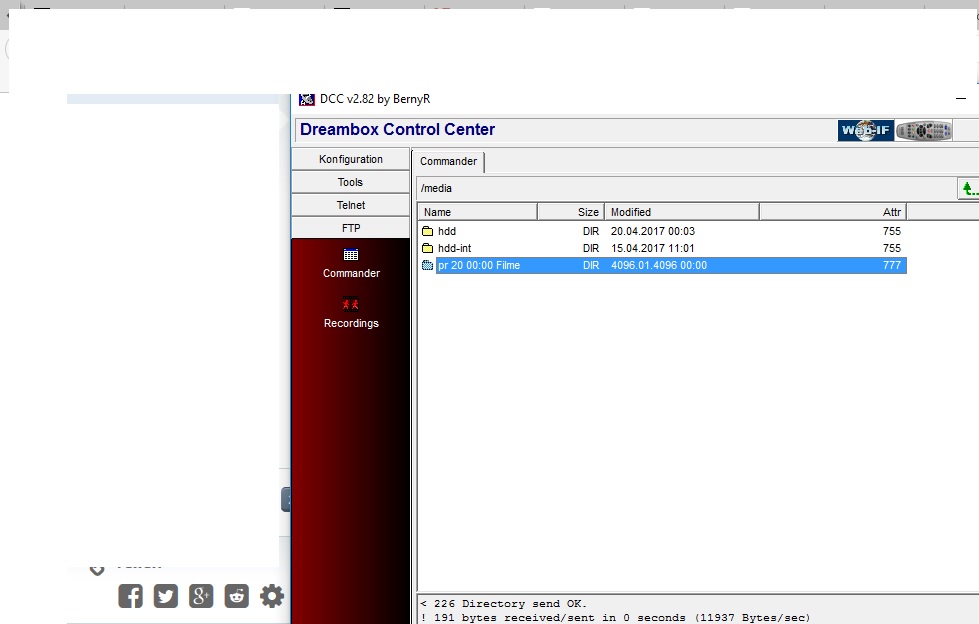Click the DCC application title icon

(307, 99)
